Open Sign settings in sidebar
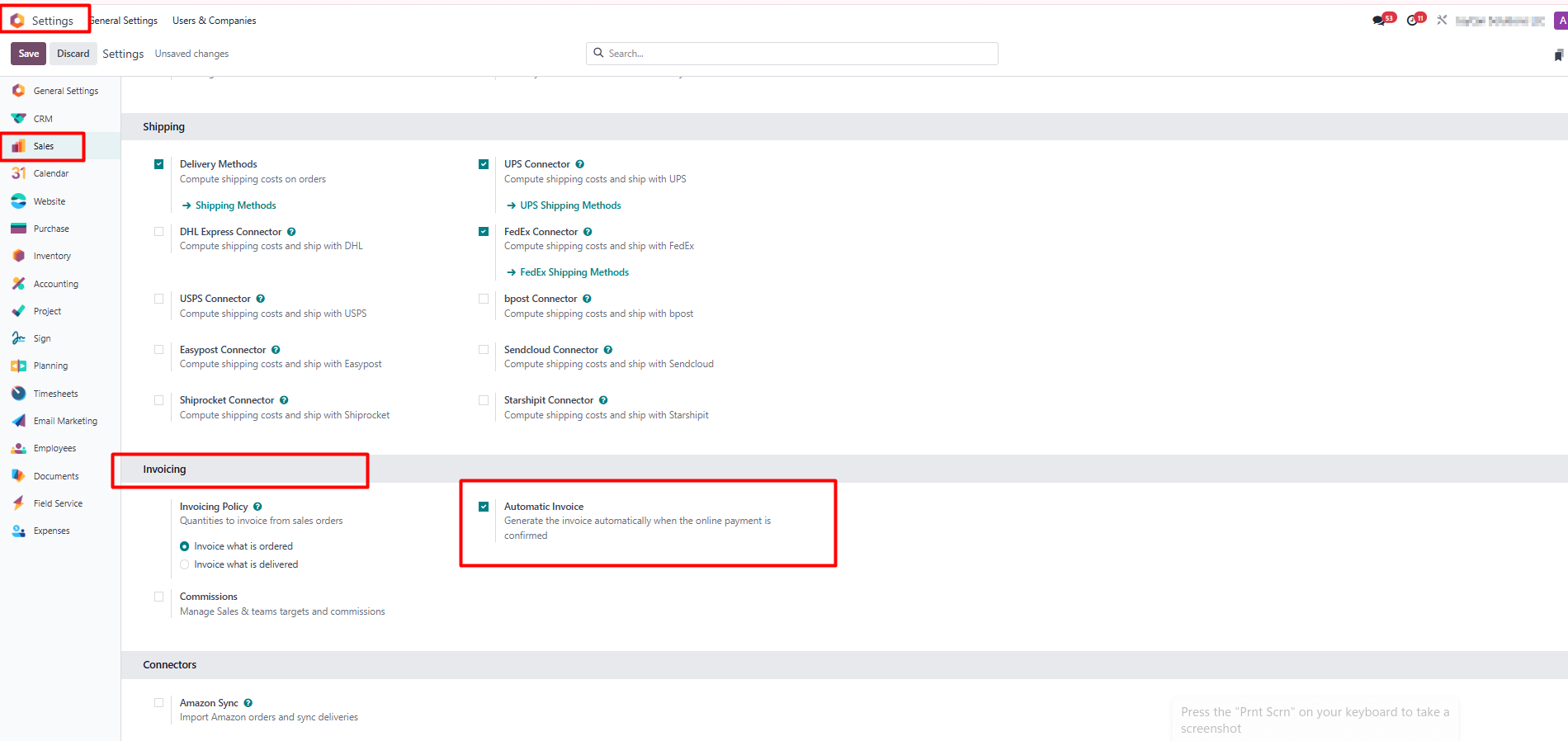 pyautogui.click(x=60, y=338)
